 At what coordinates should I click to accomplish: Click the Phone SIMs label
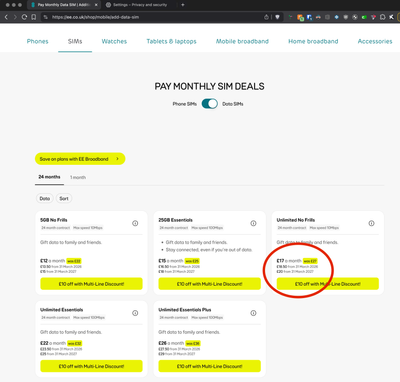coord(185,104)
